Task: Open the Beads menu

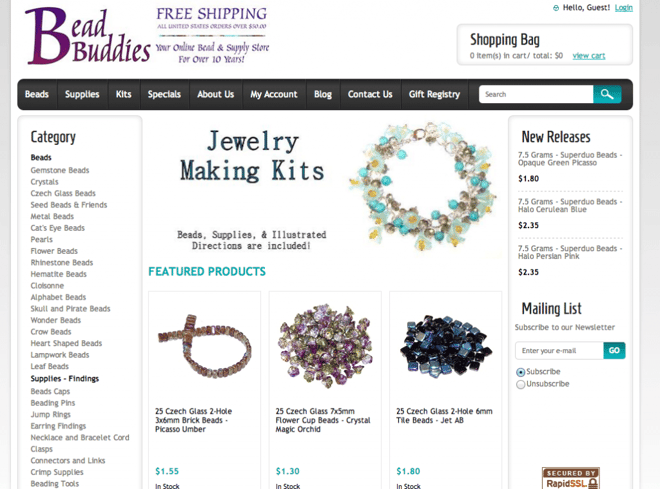Action: 37,94
